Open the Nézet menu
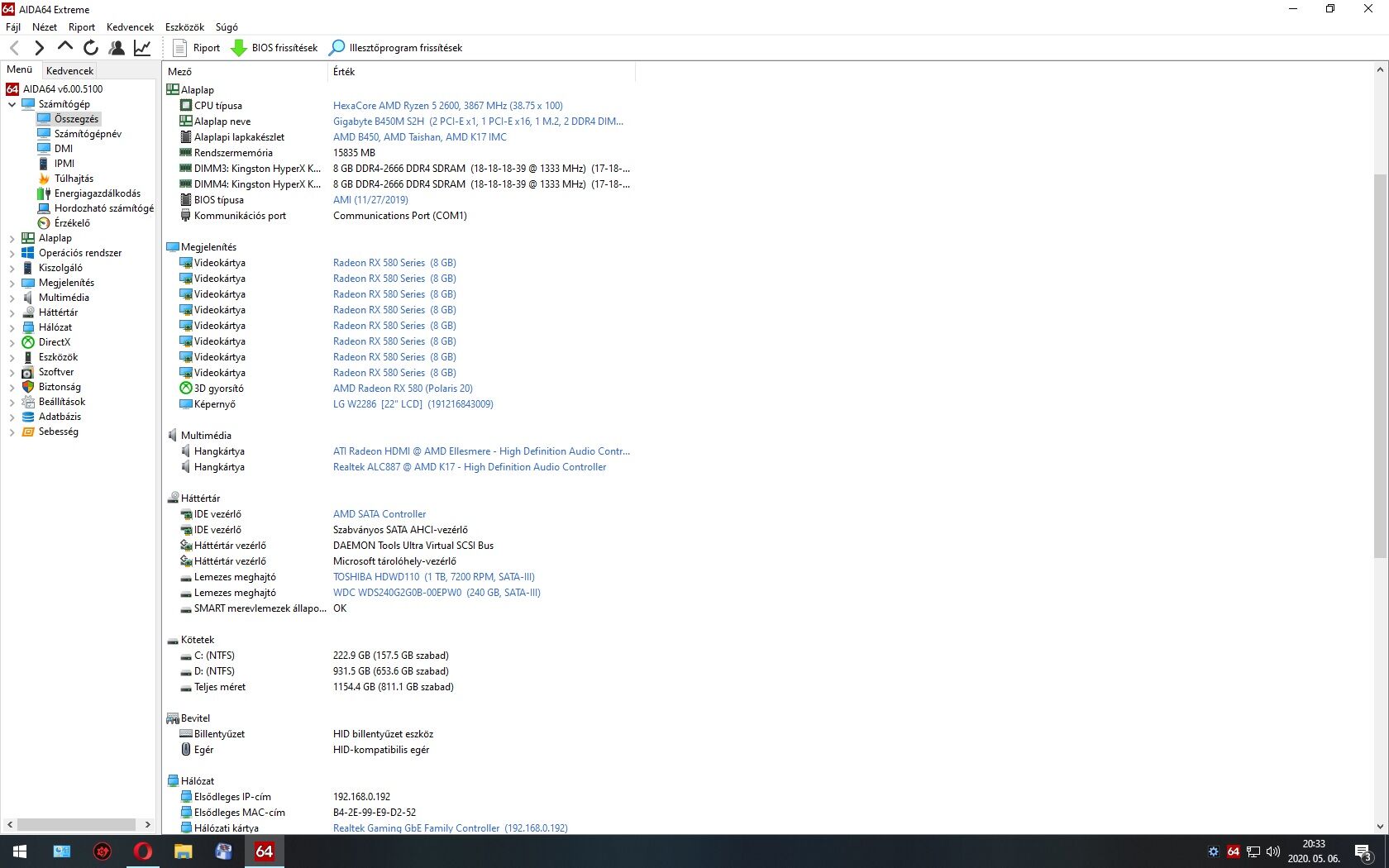 [45, 27]
